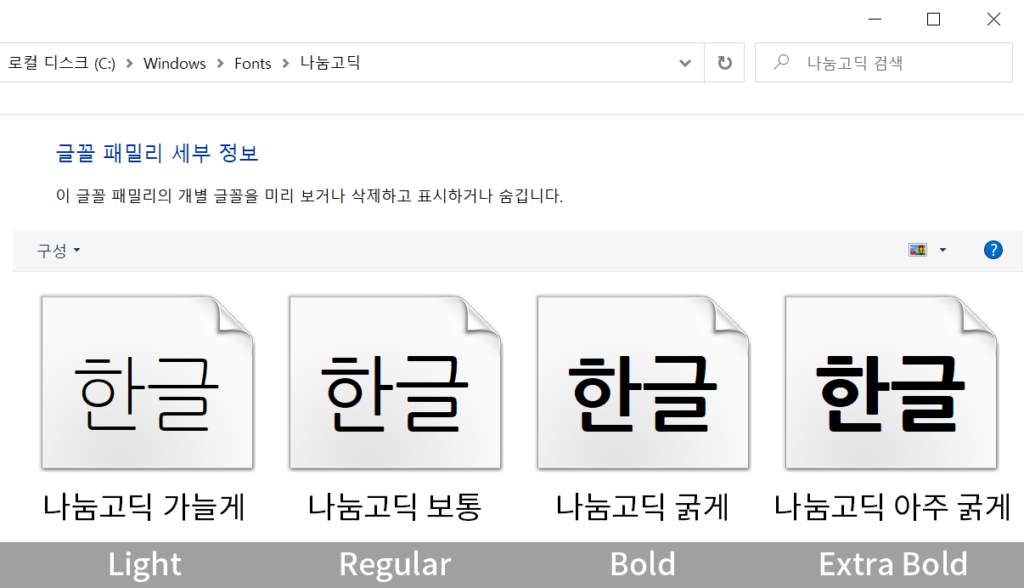Open help with the blue question mark icon

[x=993, y=250]
